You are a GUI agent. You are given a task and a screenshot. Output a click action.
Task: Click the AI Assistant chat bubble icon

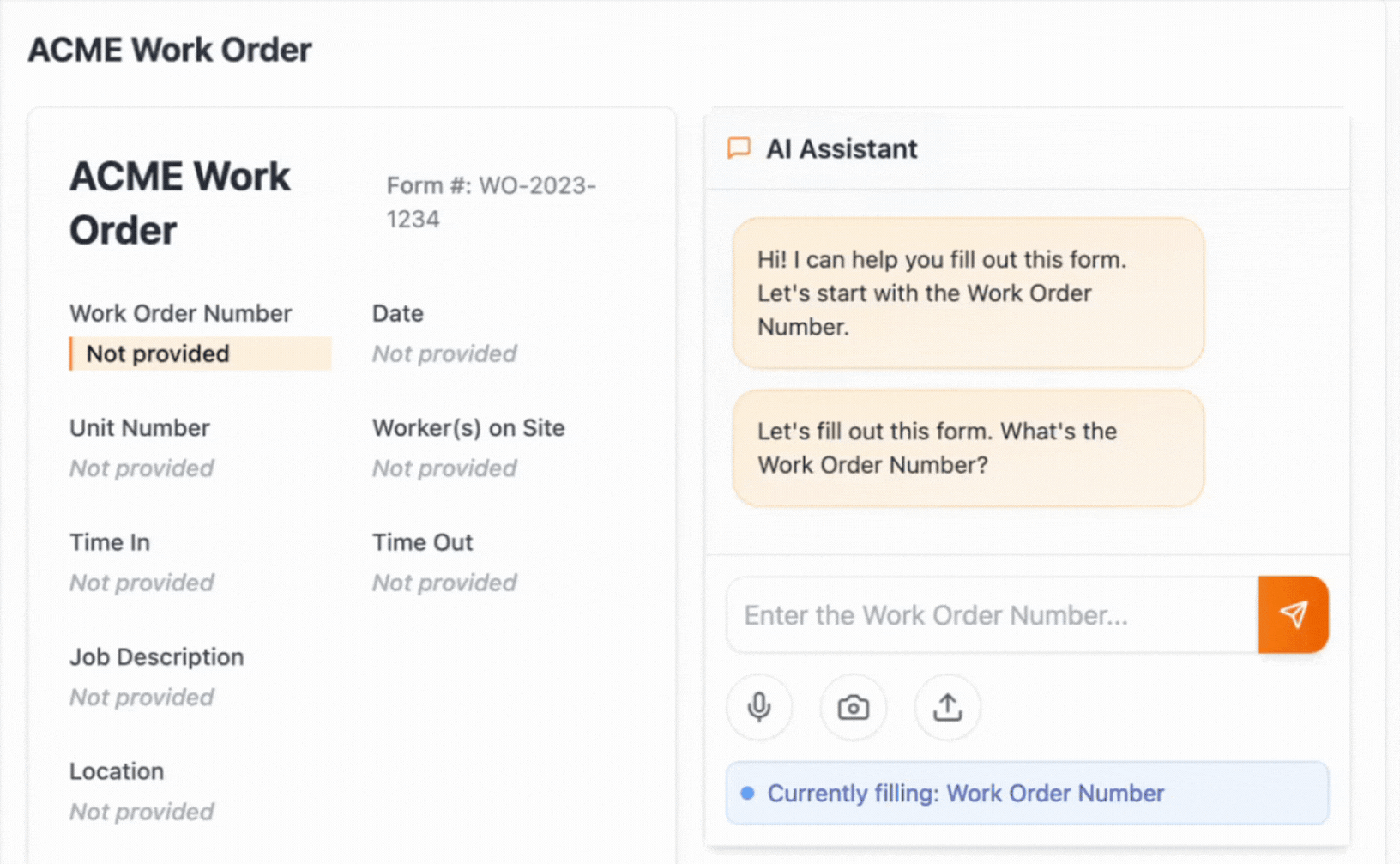point(739,148)
